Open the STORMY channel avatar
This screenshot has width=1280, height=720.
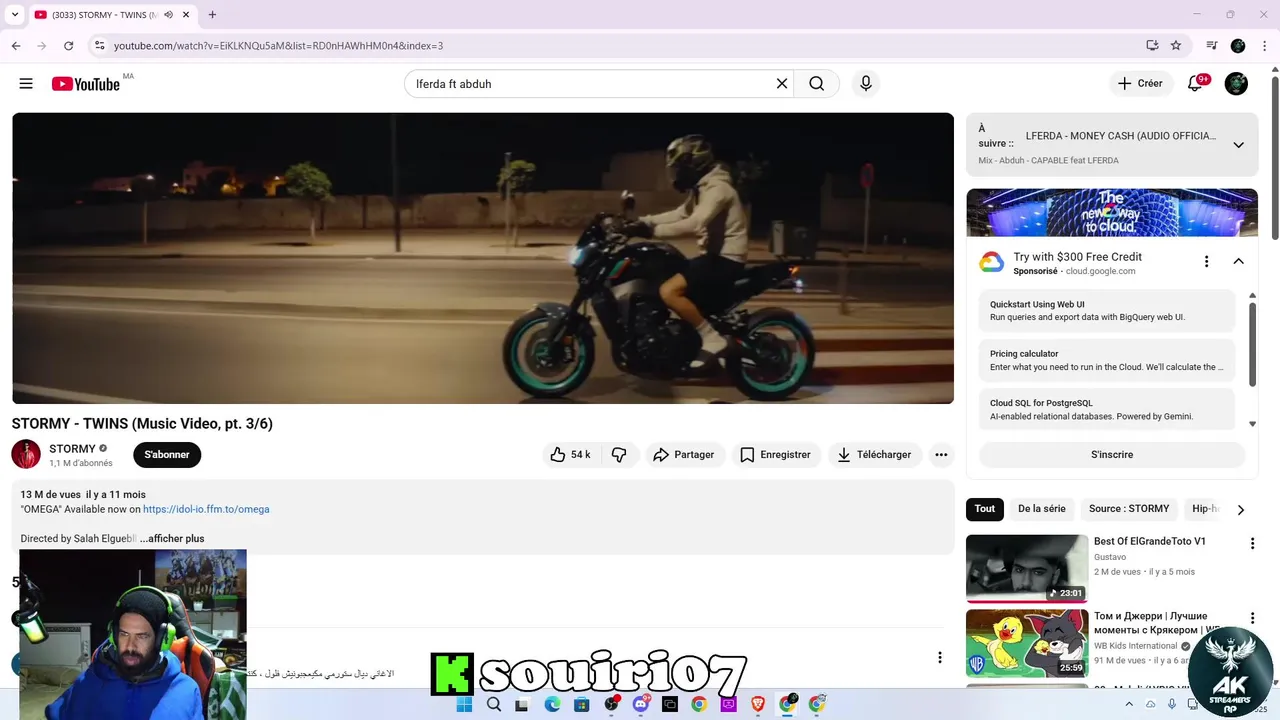pyautogui.click(x=26, y=454)
